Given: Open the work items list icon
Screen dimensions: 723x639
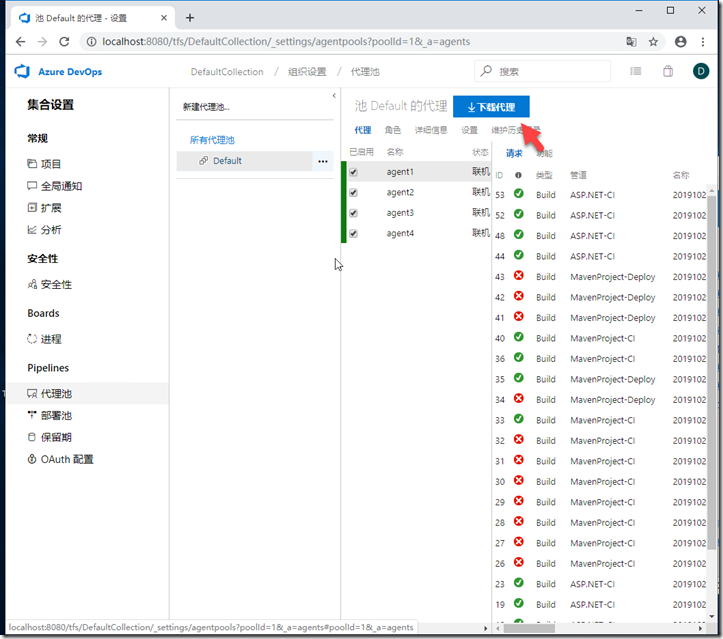Looking at the screenshot, I should tap(636, 71).
